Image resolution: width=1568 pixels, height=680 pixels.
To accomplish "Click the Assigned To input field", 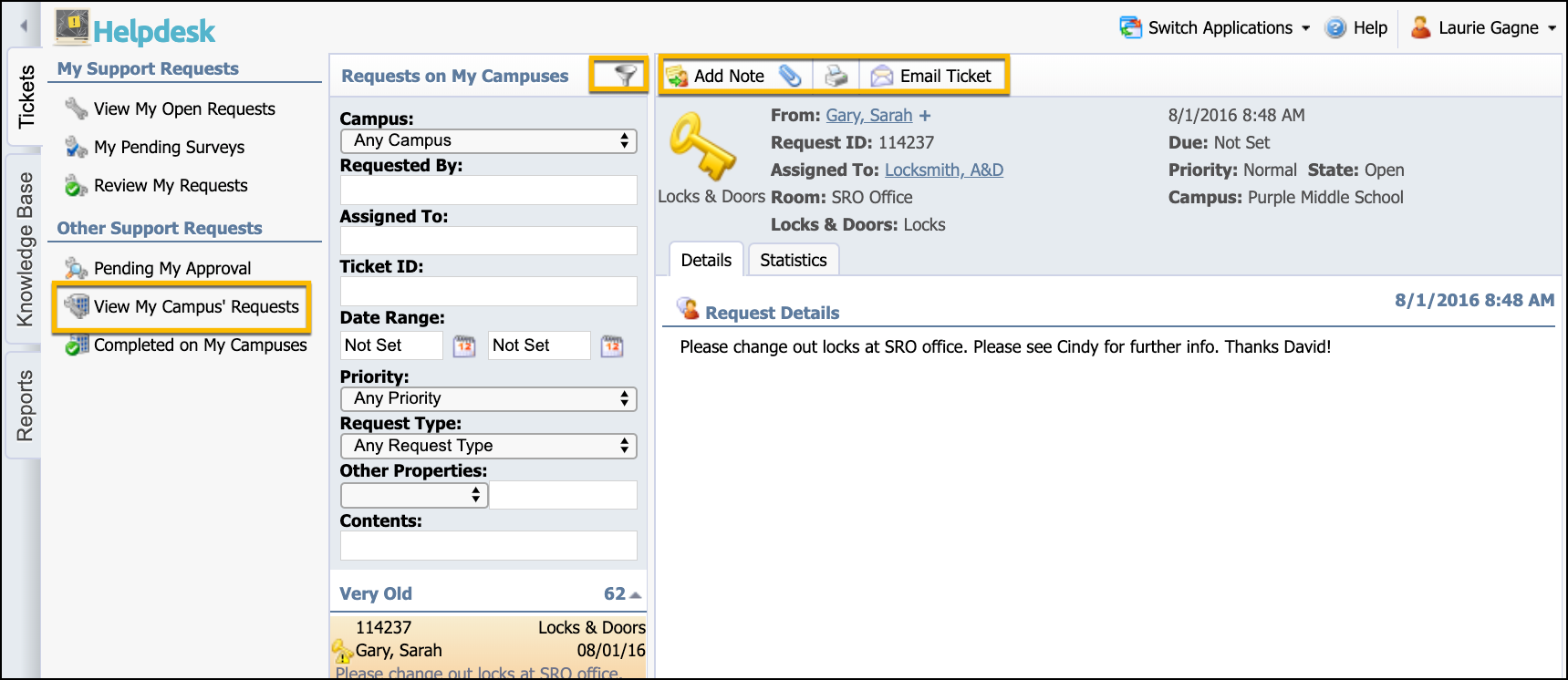I will 488,241.
